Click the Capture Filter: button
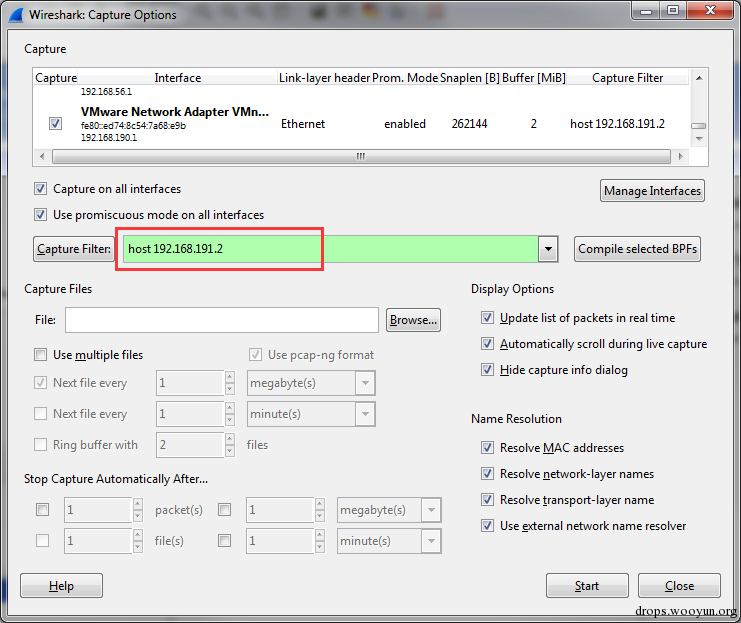The height and width of the screenshot is (623, 741). coord(74,249)
